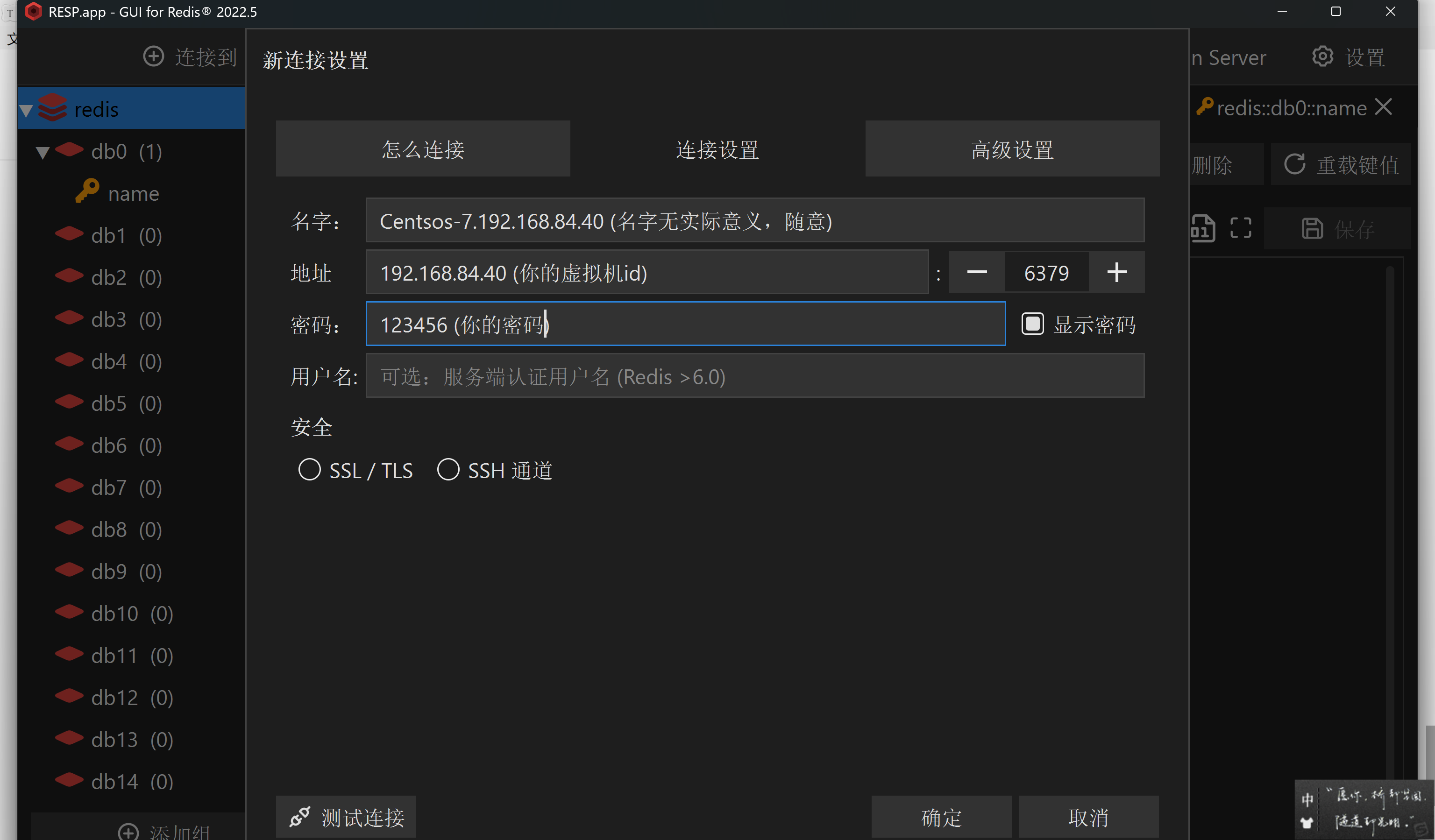This screenshot has width=1435, height=840.
Task: Collapse the redis connection tree
Action: pos(26,110)
